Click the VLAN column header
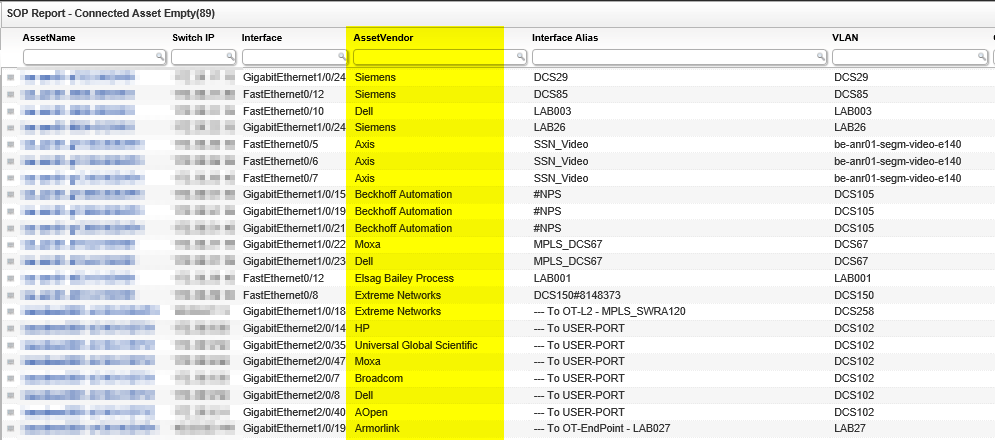 click(x=846, y=38)
